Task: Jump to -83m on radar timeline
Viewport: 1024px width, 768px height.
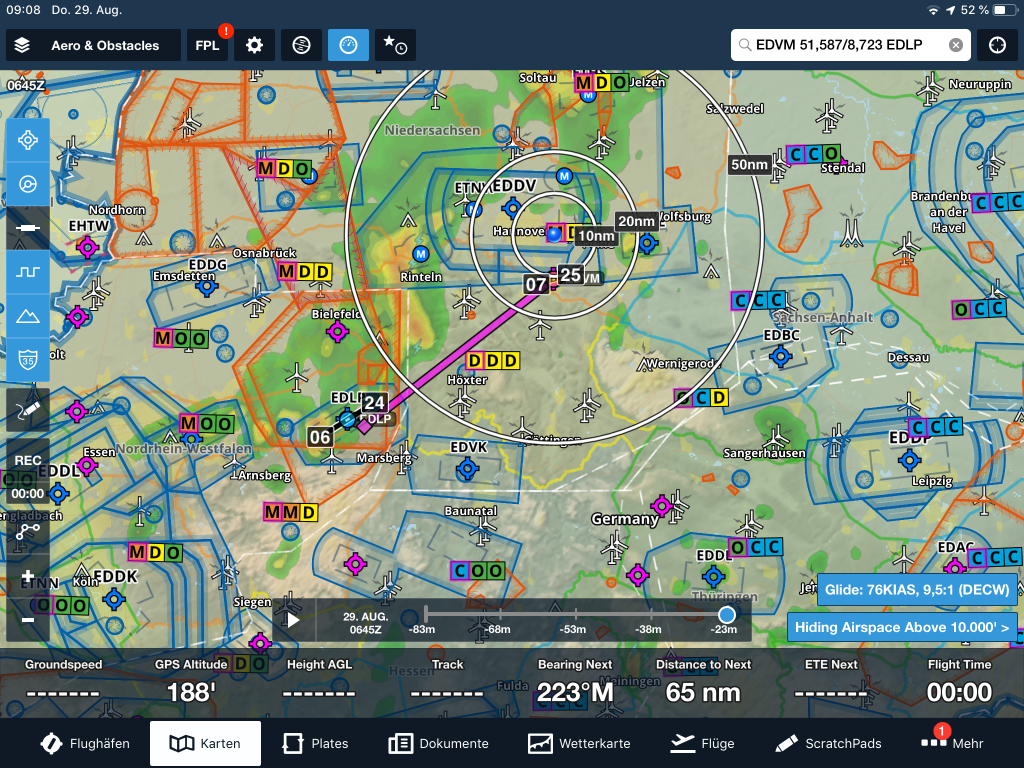Action: [422, 630]
